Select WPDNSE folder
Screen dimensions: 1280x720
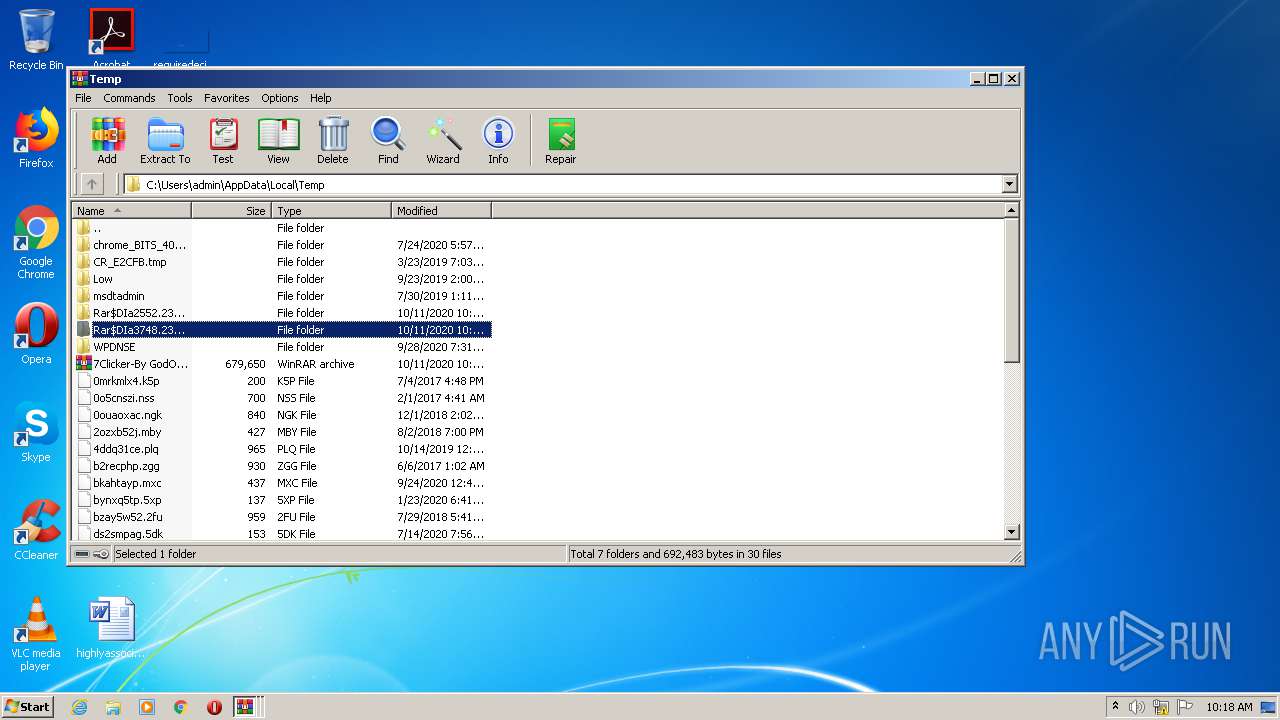point(281,347)
